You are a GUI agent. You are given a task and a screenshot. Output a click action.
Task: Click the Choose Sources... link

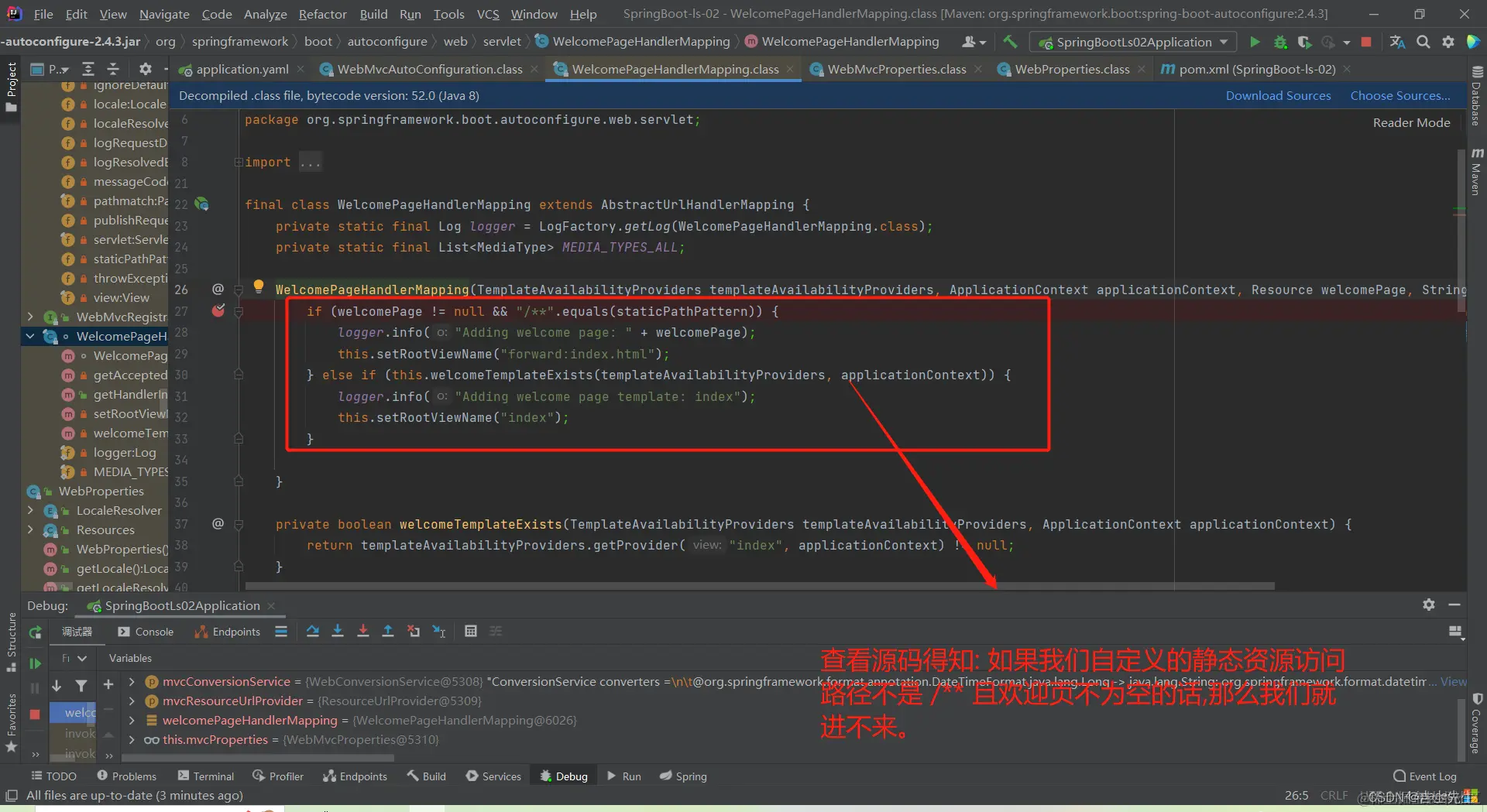coord(1400,95)
